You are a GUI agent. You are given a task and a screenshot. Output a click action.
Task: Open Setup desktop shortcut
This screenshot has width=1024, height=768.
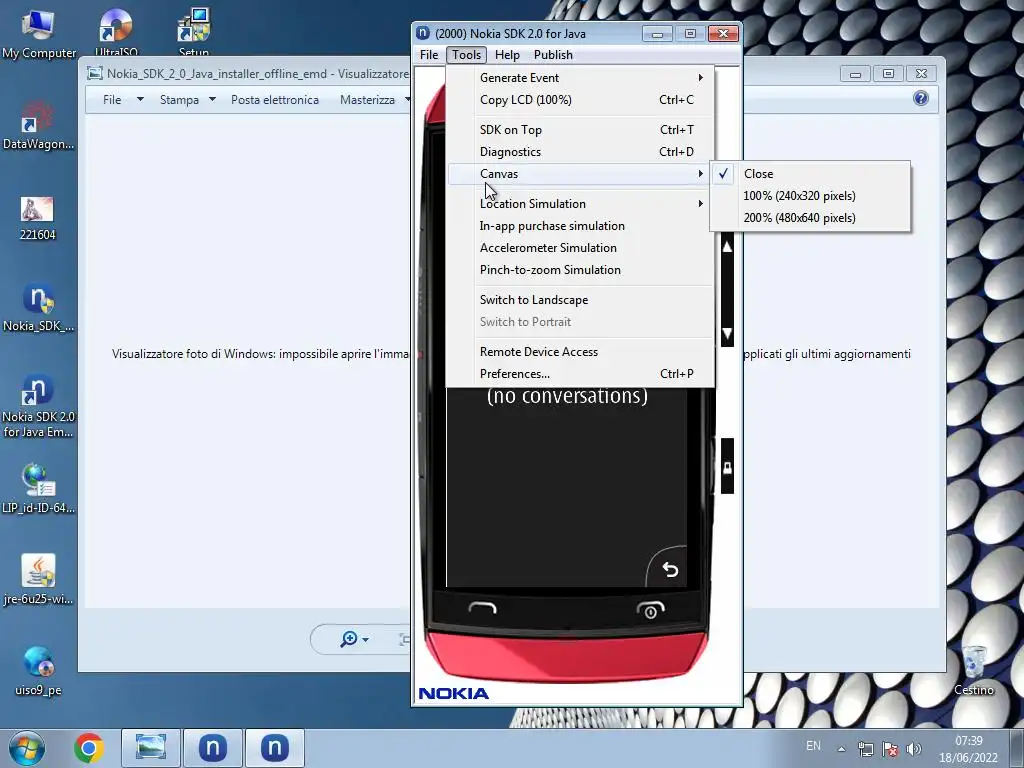[x=193, y=33]
